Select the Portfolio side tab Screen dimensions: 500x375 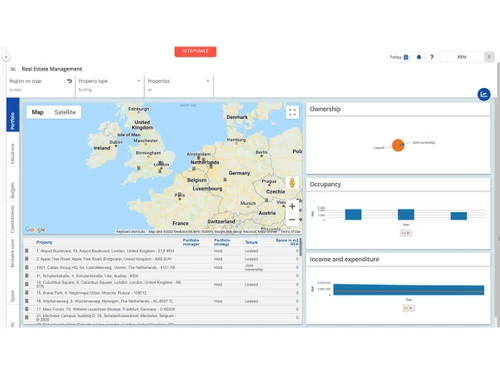click(13, 114)
